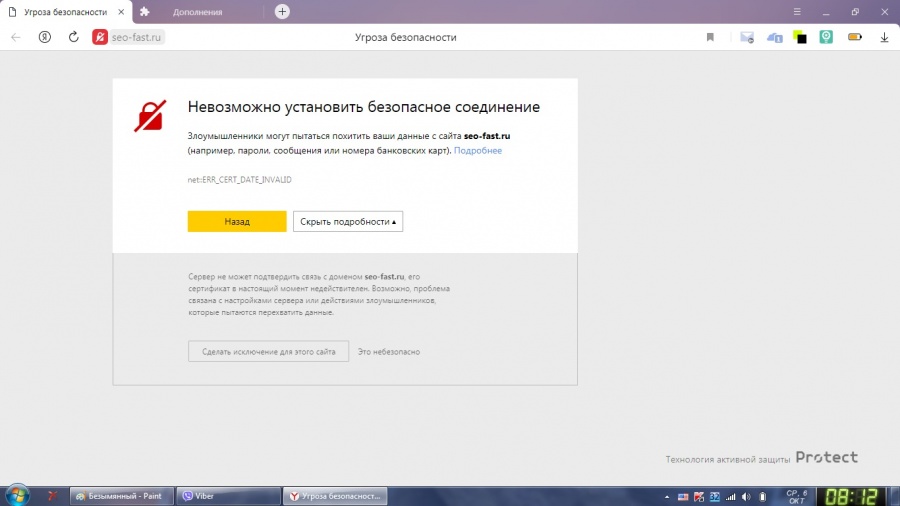This screenshot has height=506, width=900.
Task: Click the blue 32 tray icon
Action: tap(715, 497)
